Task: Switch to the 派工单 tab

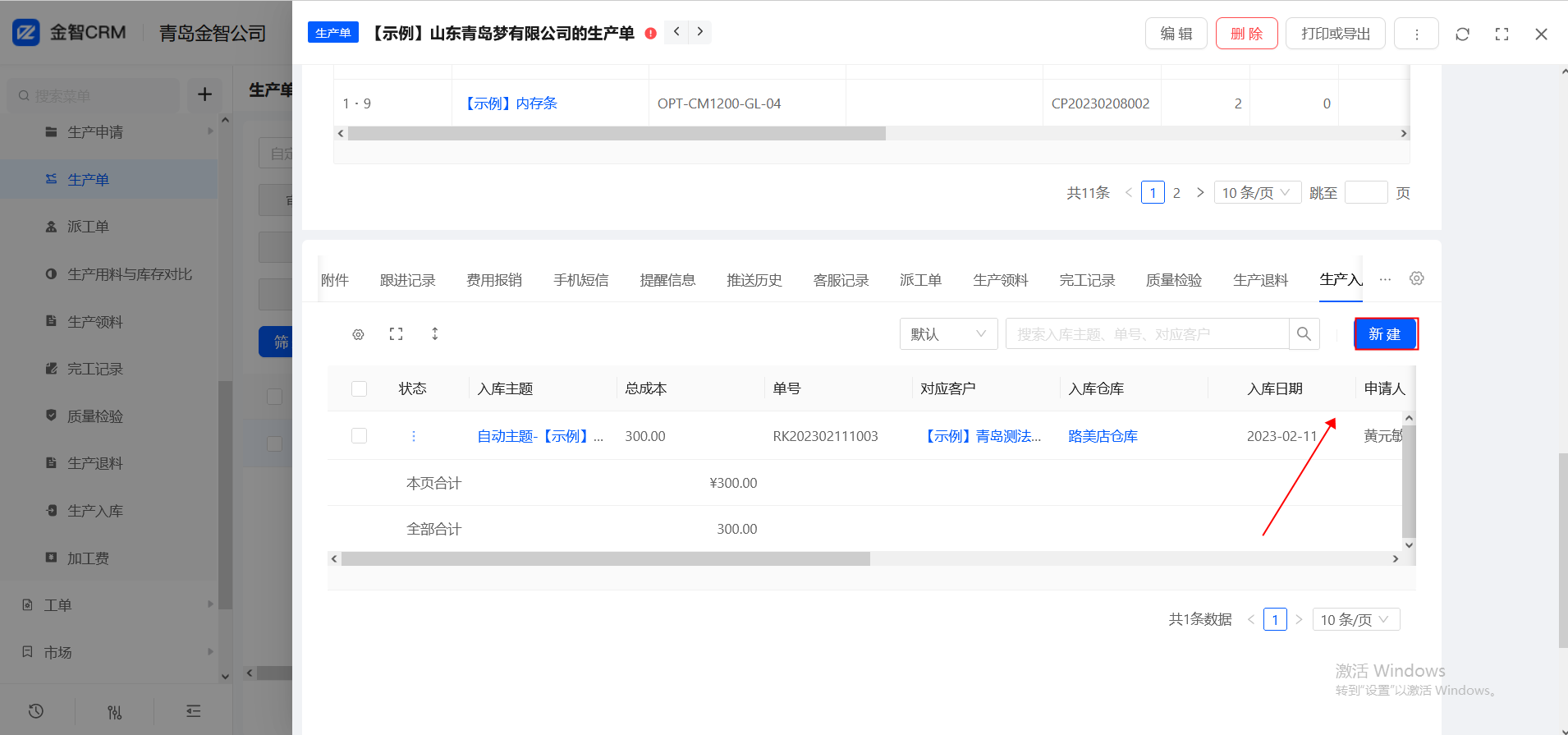Action: coord(920,280)
